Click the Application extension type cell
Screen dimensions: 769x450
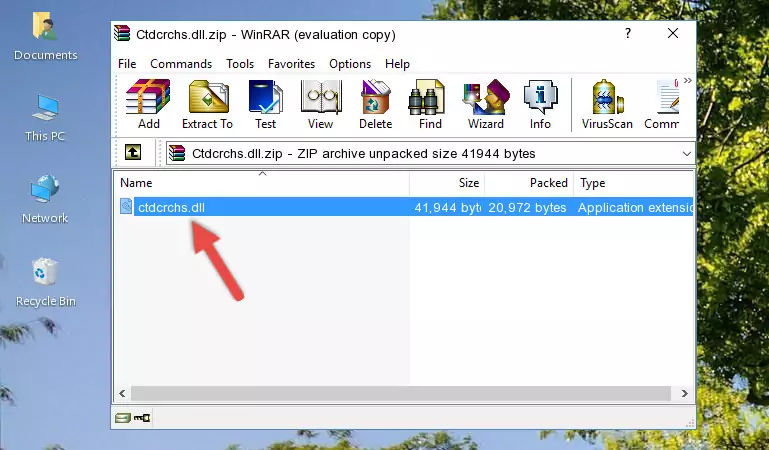[x=635, y=207]
